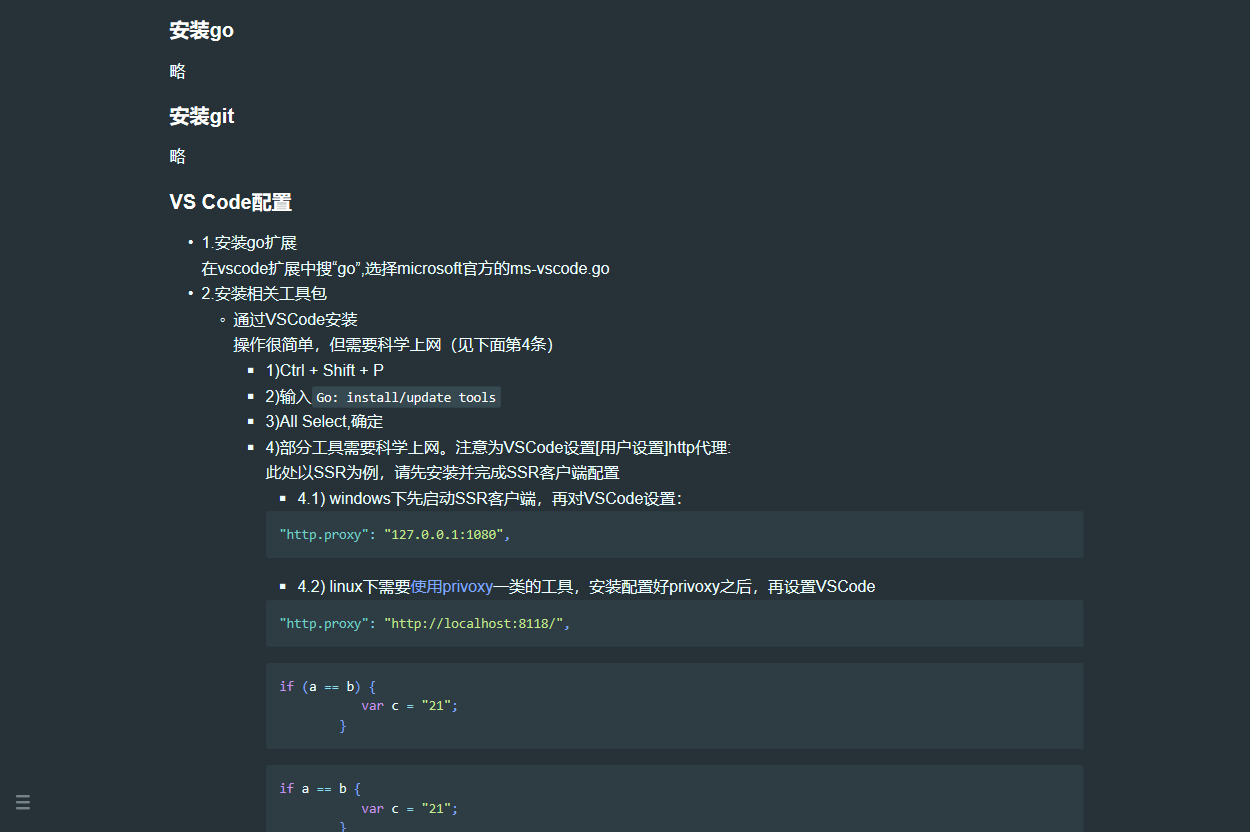Click sub-item 通过VSCode安装
Image resolution: width=1250 pixels, height=832 pixels.
295,320
